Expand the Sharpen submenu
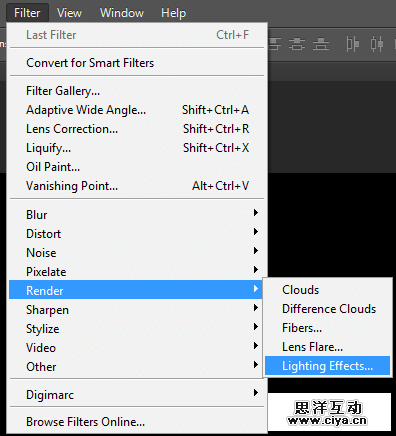 [x=137, y=310]
